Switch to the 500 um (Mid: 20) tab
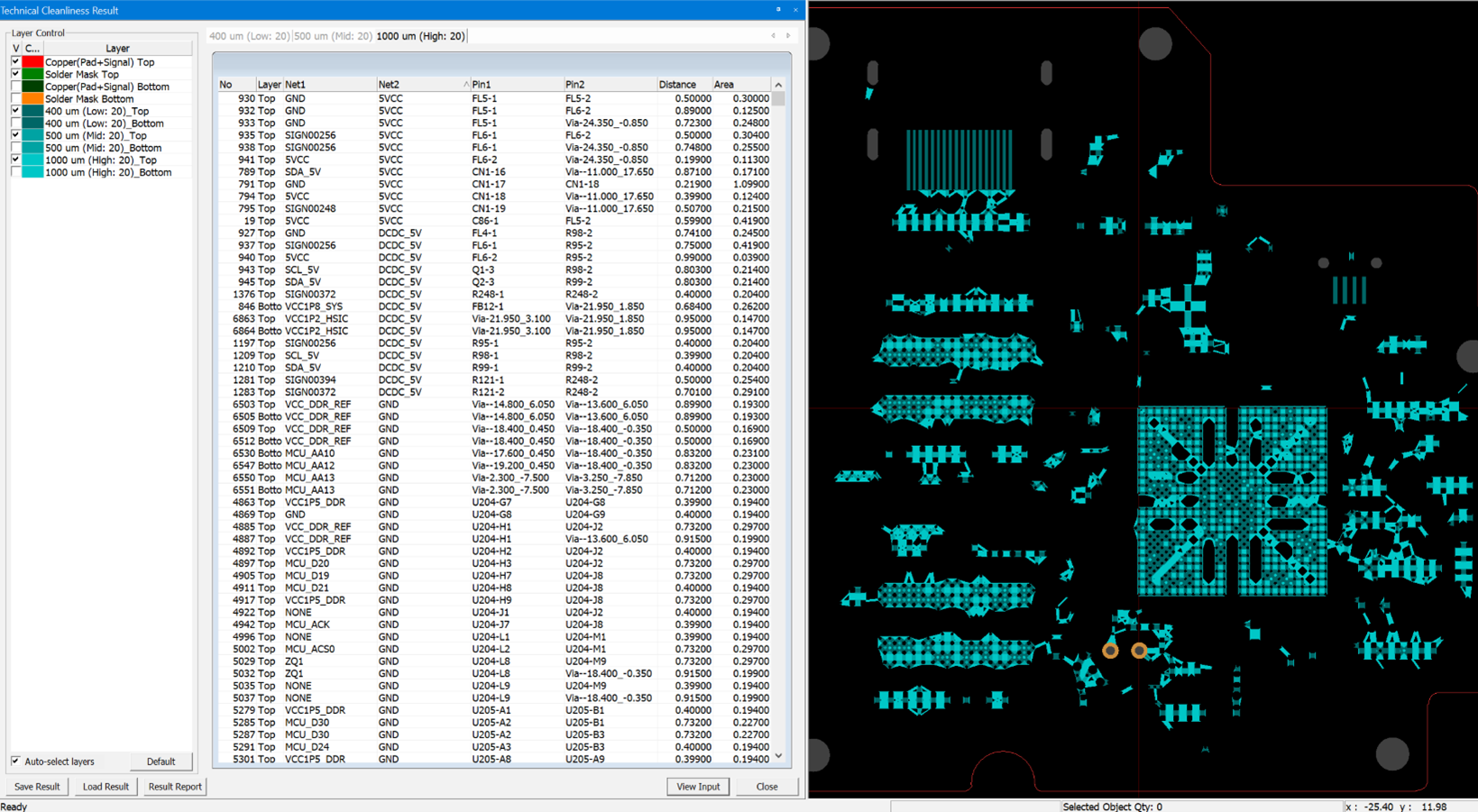This screenshot has height=812, width=1478. [x=333, y=36]
